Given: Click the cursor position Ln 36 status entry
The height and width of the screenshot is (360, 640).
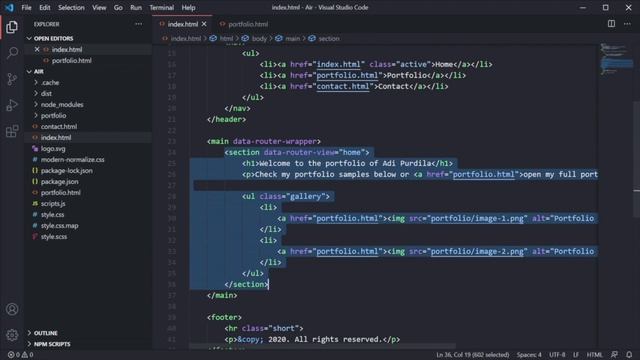Looking at the screenshot, I should click(x=472, y=355).
